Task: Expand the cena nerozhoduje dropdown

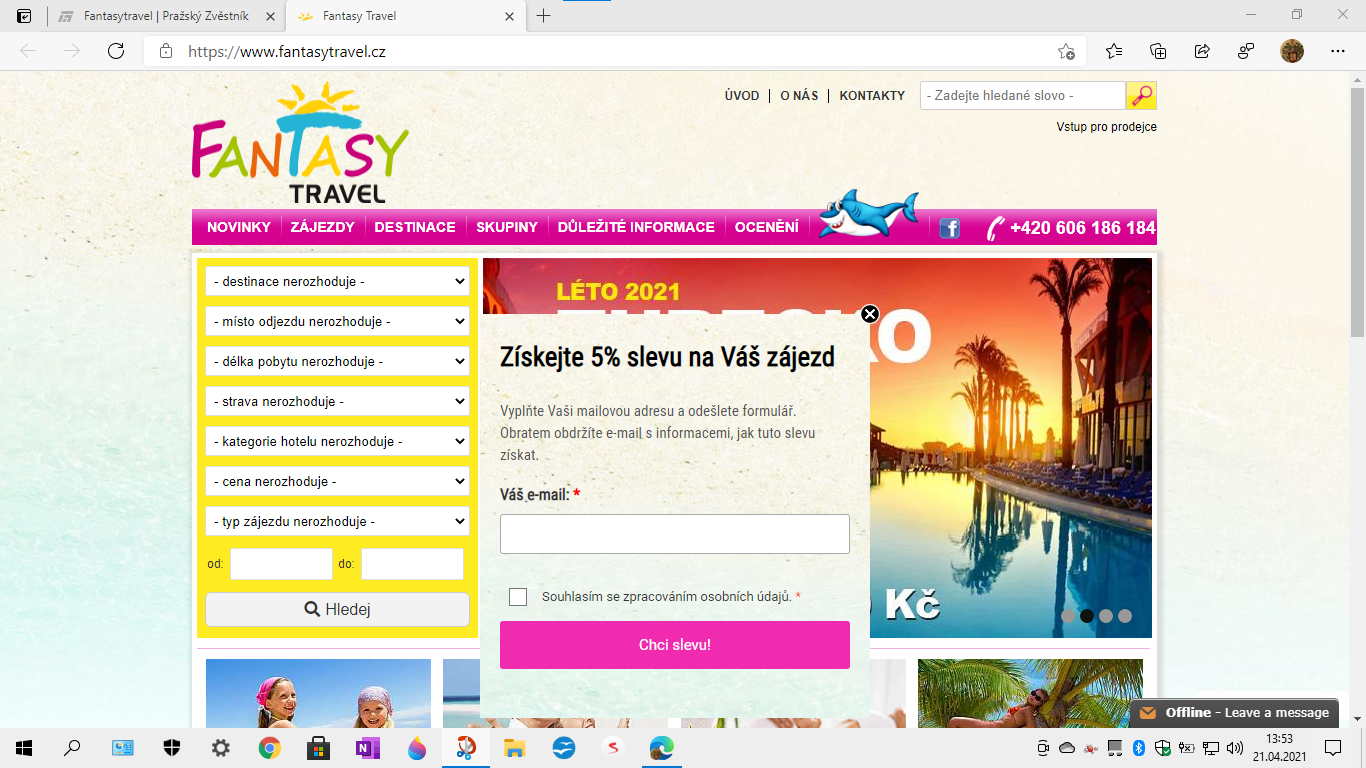Action: [x=337, y=482]
